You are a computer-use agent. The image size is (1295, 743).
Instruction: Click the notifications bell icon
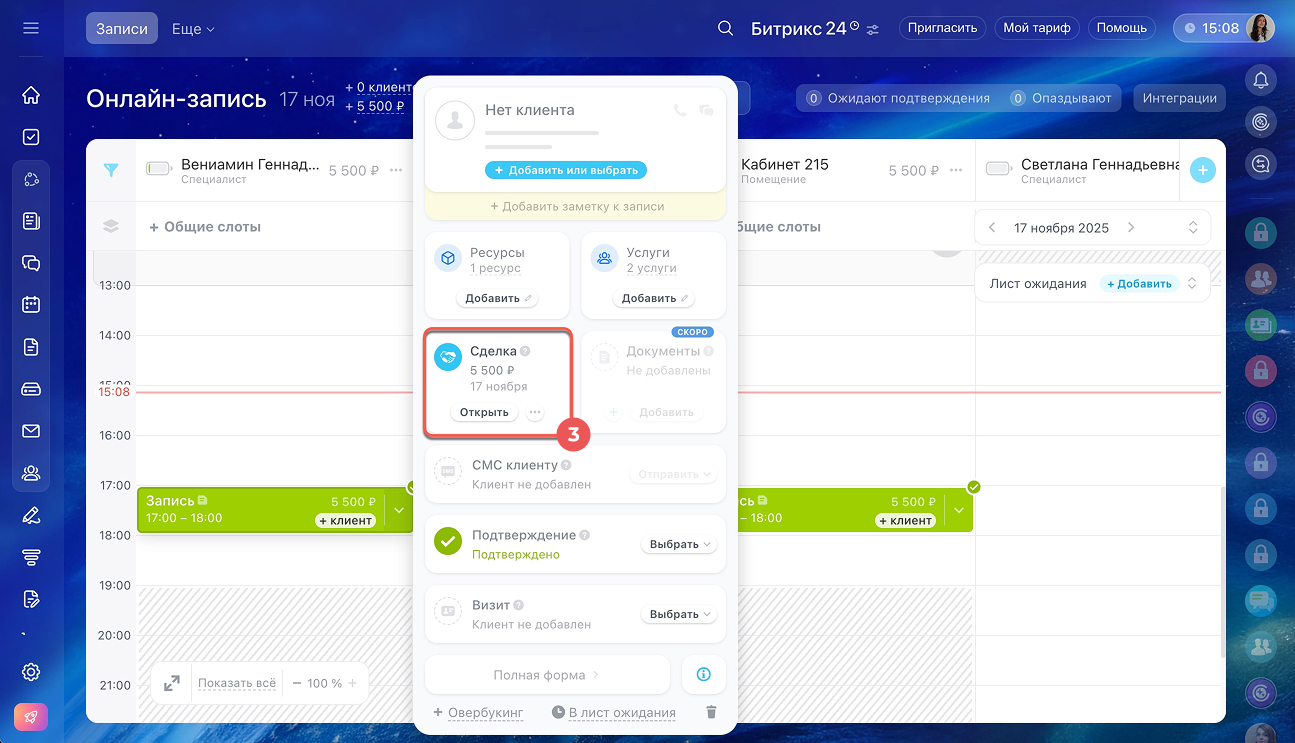[x=1260, y=80]
